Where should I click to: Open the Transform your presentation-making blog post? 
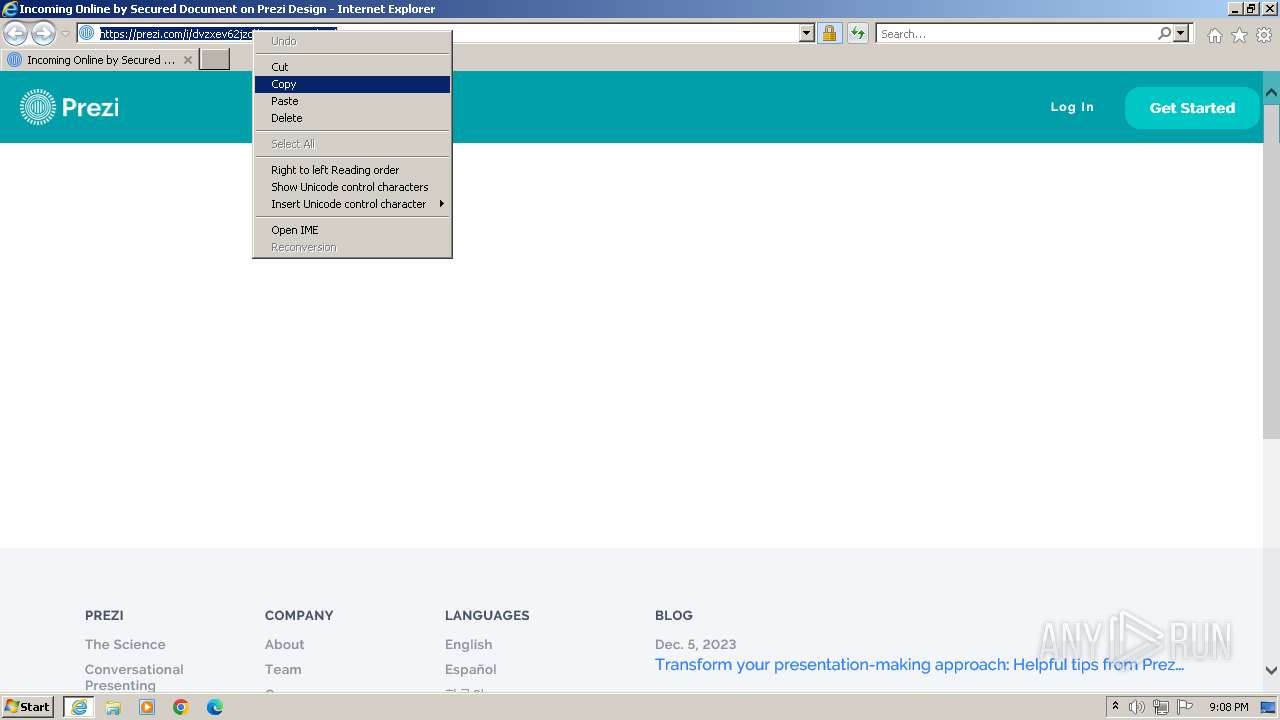point(919,665)
